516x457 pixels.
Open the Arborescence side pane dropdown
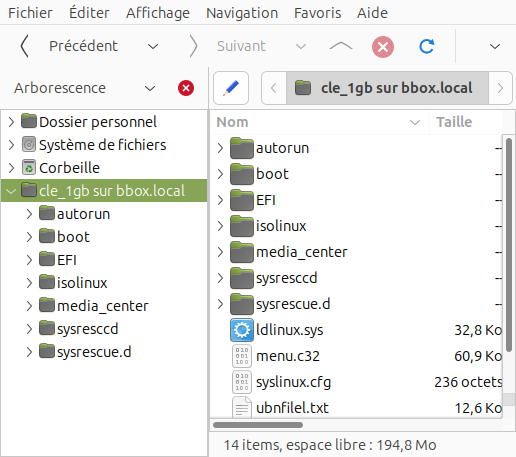pyautogui.click(x=150, y=89)
